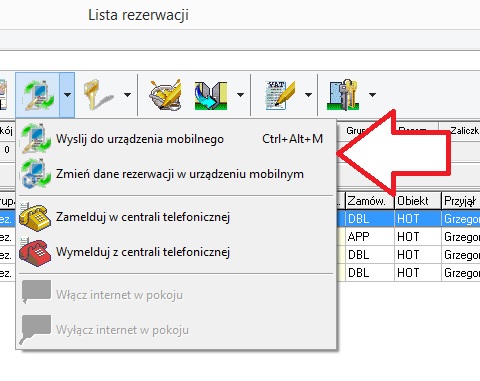Screen dimensions: 480x381
Task: Select the highlighted DBL cell in first row
Action: coord(370,219)
